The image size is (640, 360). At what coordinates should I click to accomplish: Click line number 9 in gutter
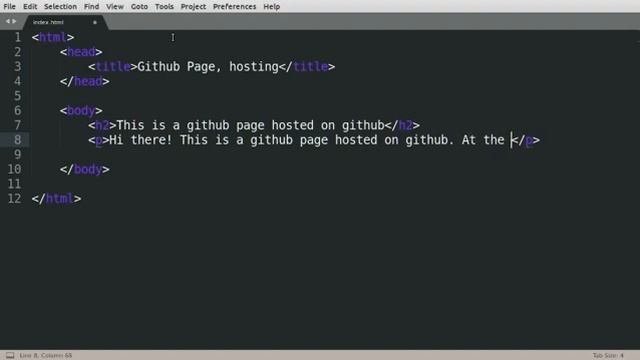(x=18, y=155)
